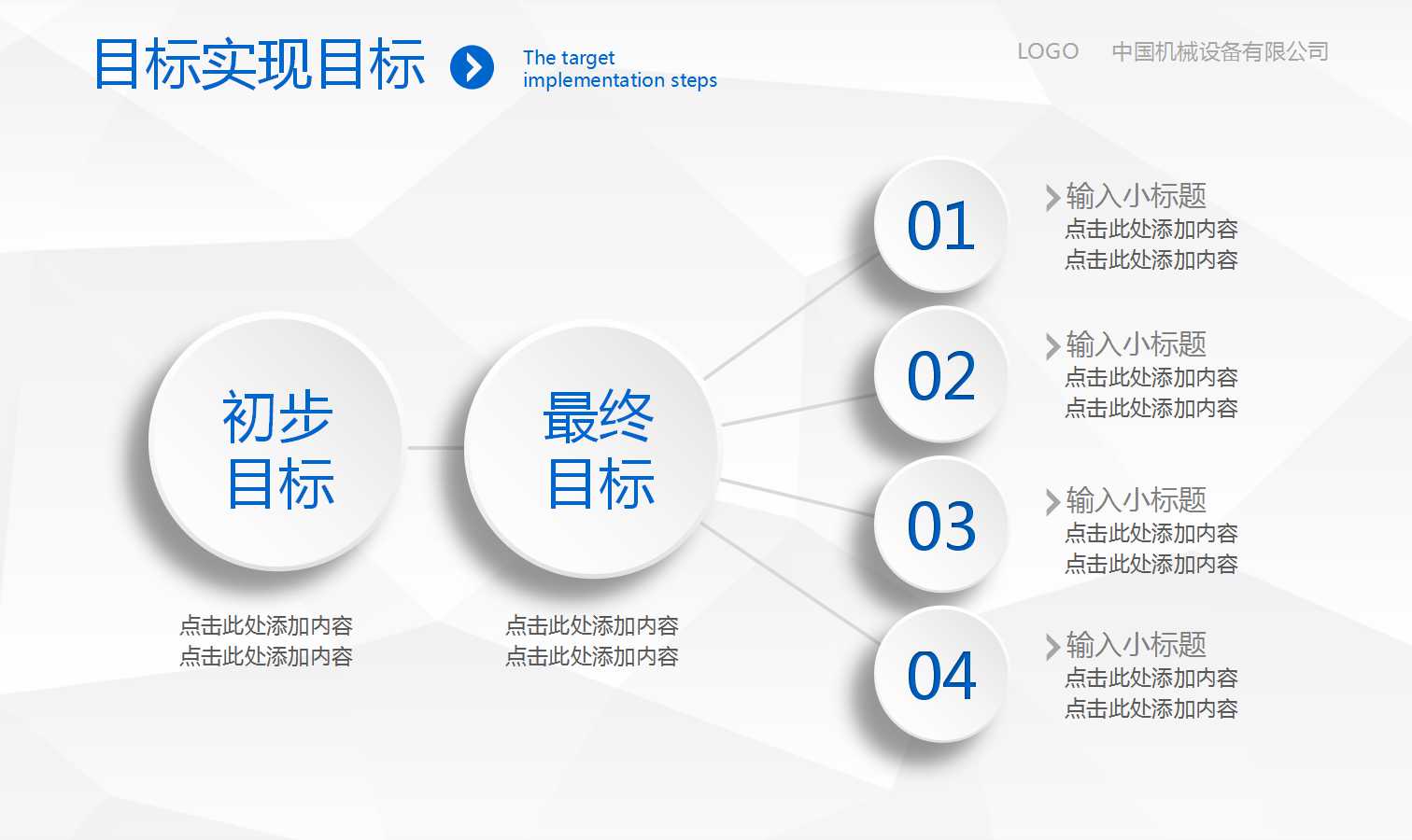The image size is (1412, 840).
Task: Select subtitle 'The target implementation steps'
Action: tap(620, 69)
